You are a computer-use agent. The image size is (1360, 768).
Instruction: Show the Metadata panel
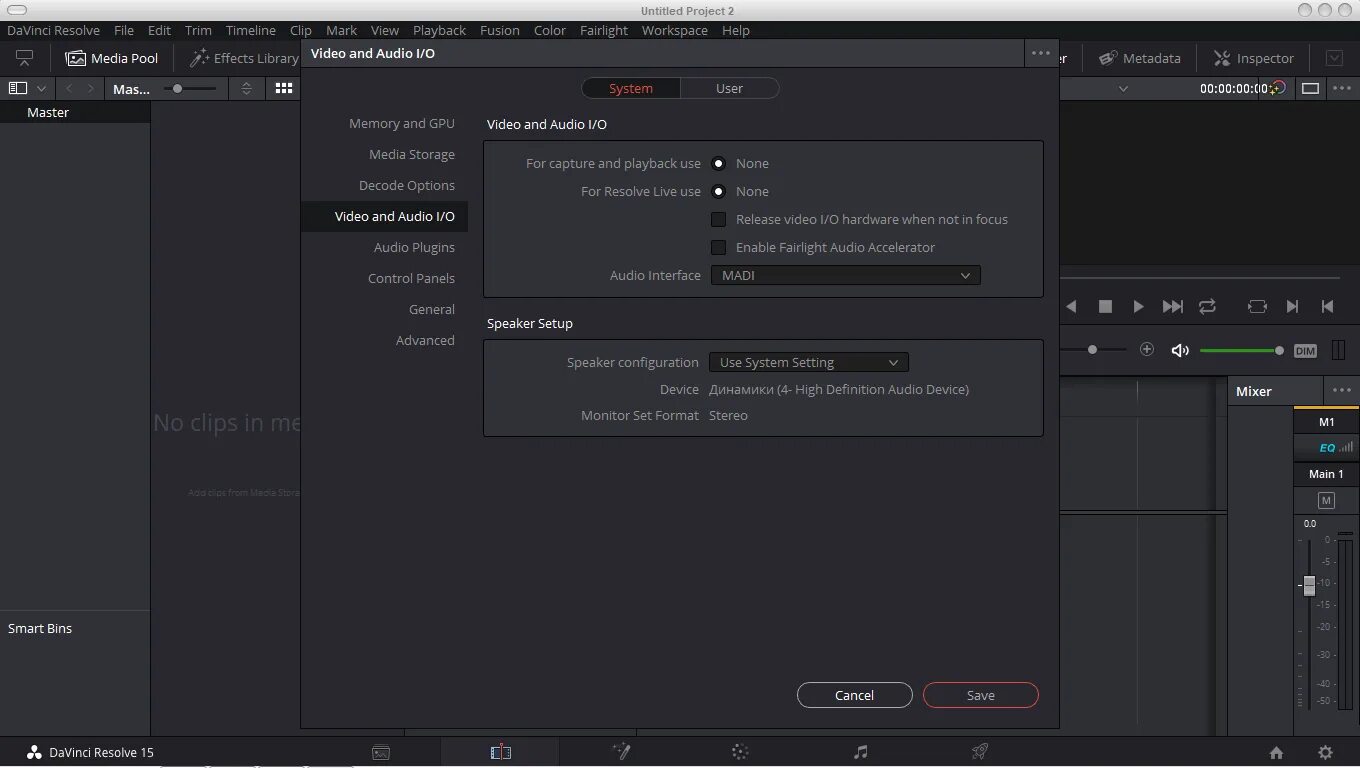coord(1140,58)
